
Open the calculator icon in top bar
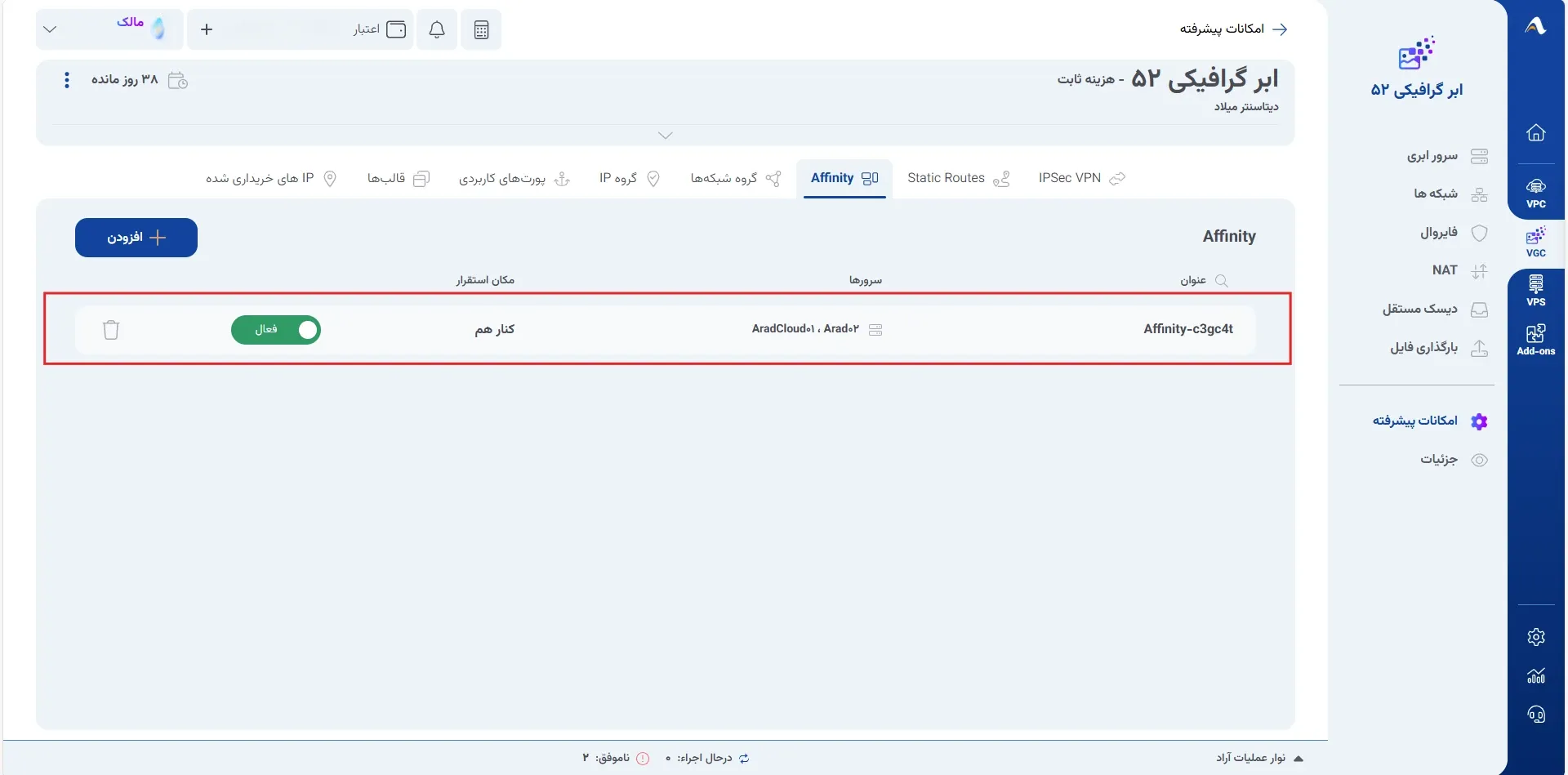pyautogui.click(x=481, y=30)
